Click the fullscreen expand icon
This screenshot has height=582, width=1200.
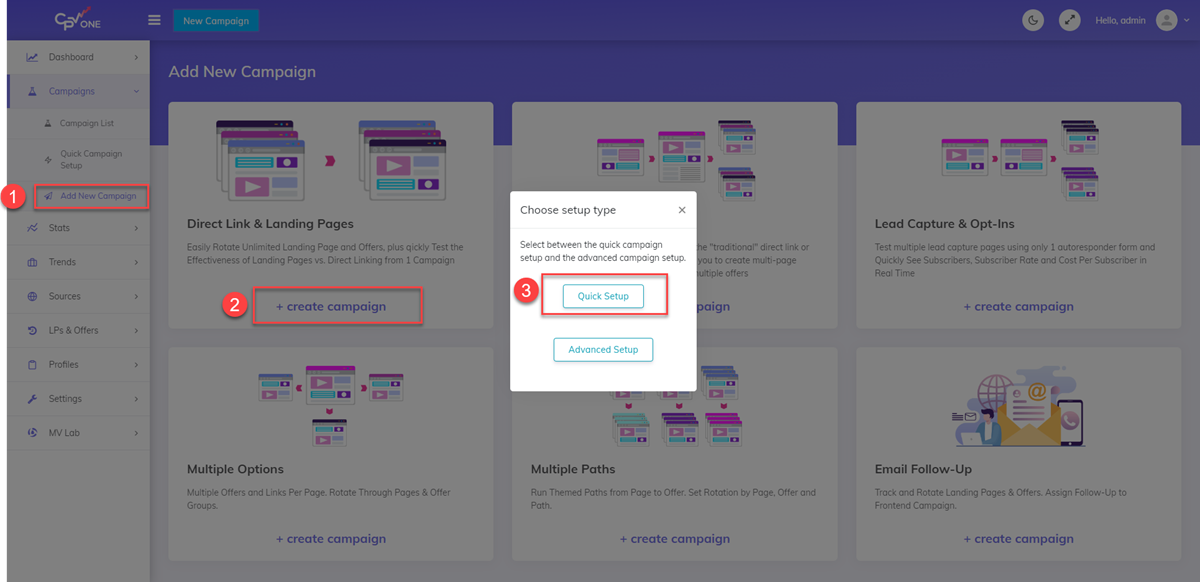(1070, 20)
